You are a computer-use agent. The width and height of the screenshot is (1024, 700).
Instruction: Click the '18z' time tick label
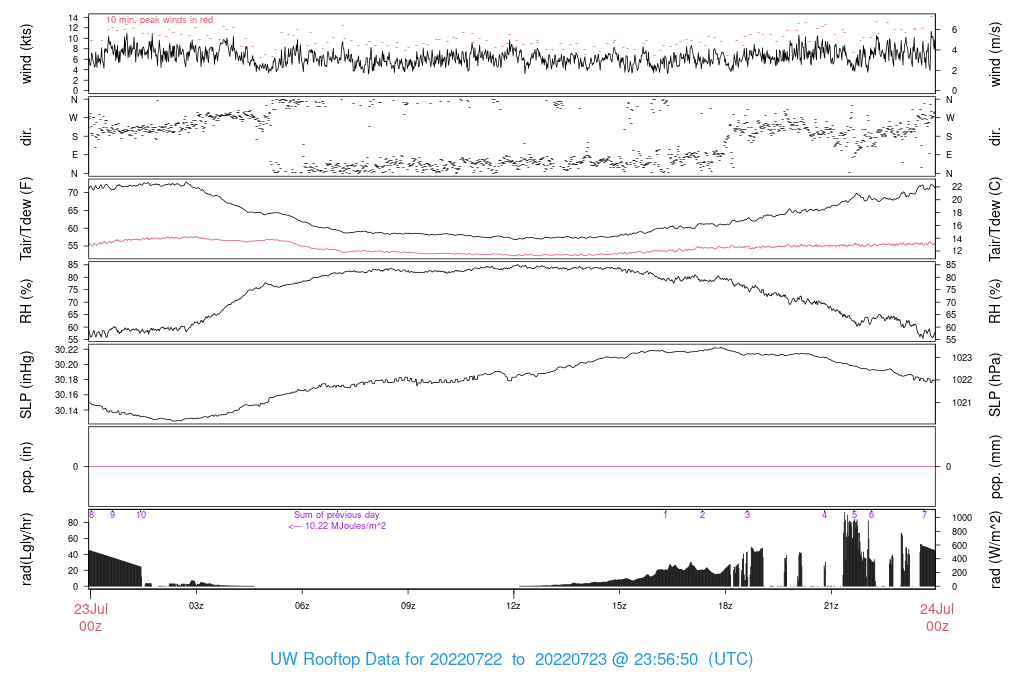click(725, 606)
